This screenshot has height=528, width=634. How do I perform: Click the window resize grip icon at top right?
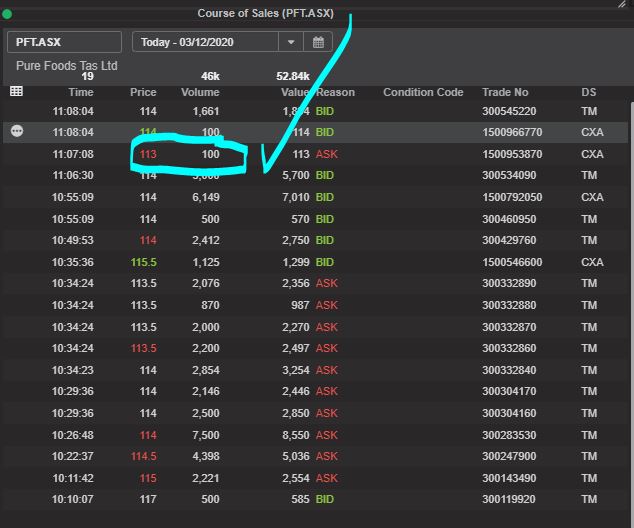point(621,4)
